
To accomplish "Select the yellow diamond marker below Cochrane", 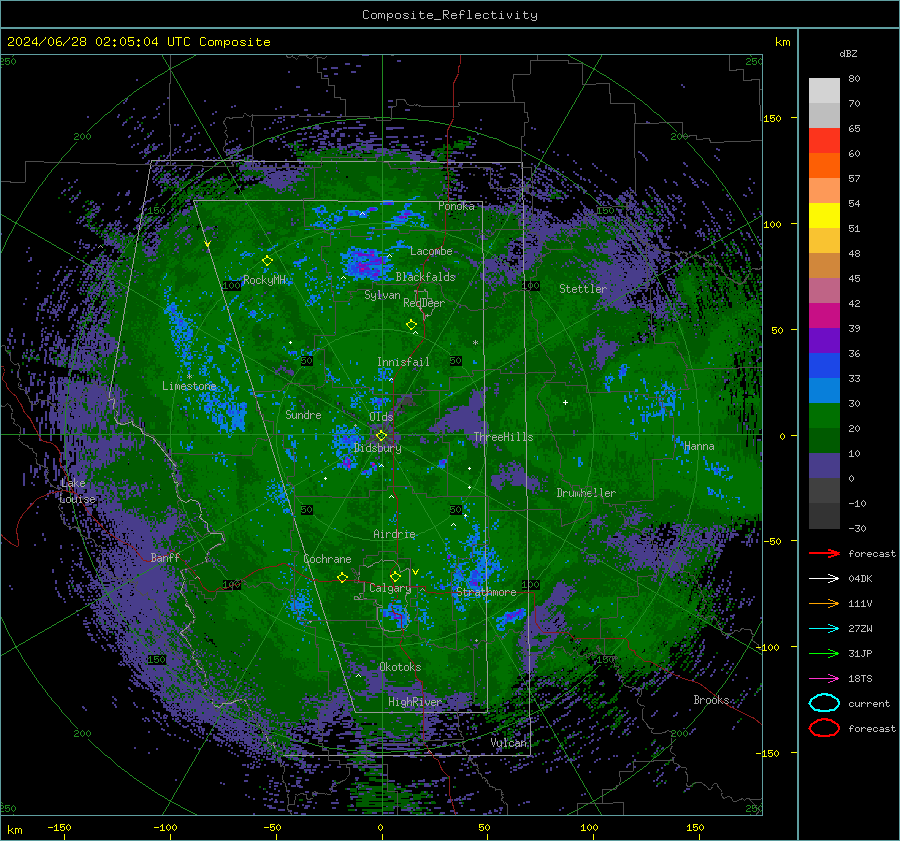I will (x=342, y=577).
